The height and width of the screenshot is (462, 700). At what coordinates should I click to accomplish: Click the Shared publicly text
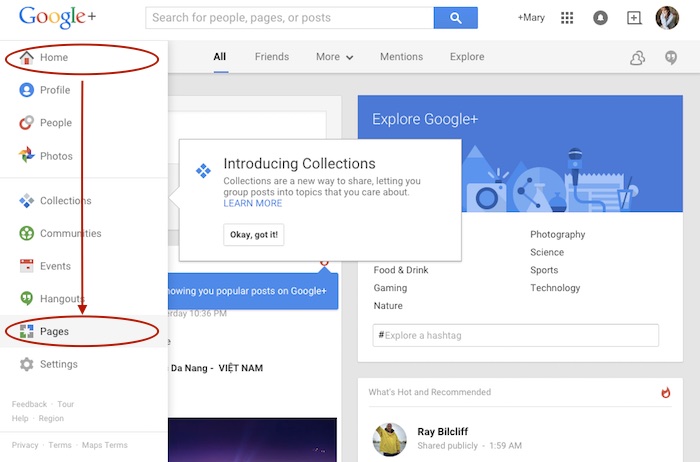pyautogui.click(x=447, y=445)
